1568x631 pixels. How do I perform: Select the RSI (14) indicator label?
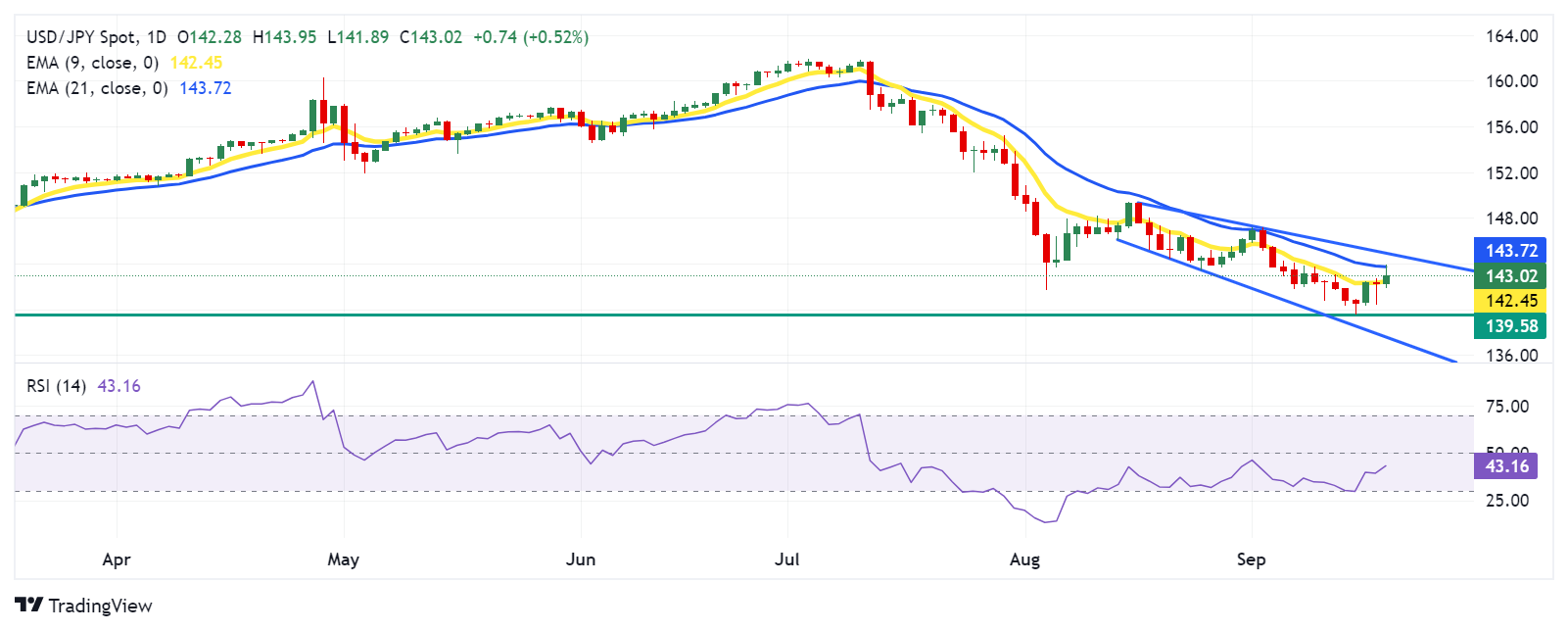coord(56,386)
